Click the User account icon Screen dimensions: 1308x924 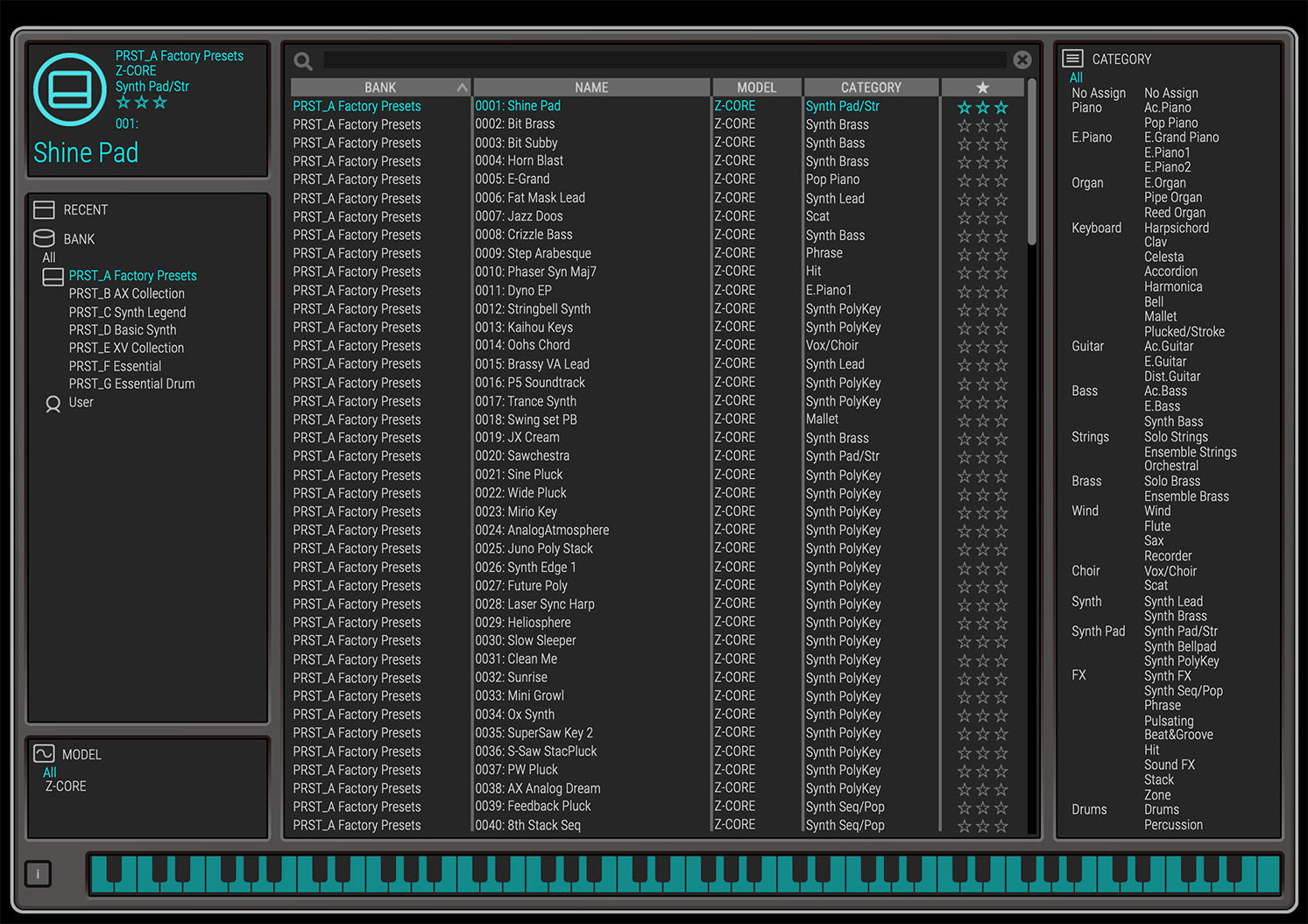(x=53, y=403)
